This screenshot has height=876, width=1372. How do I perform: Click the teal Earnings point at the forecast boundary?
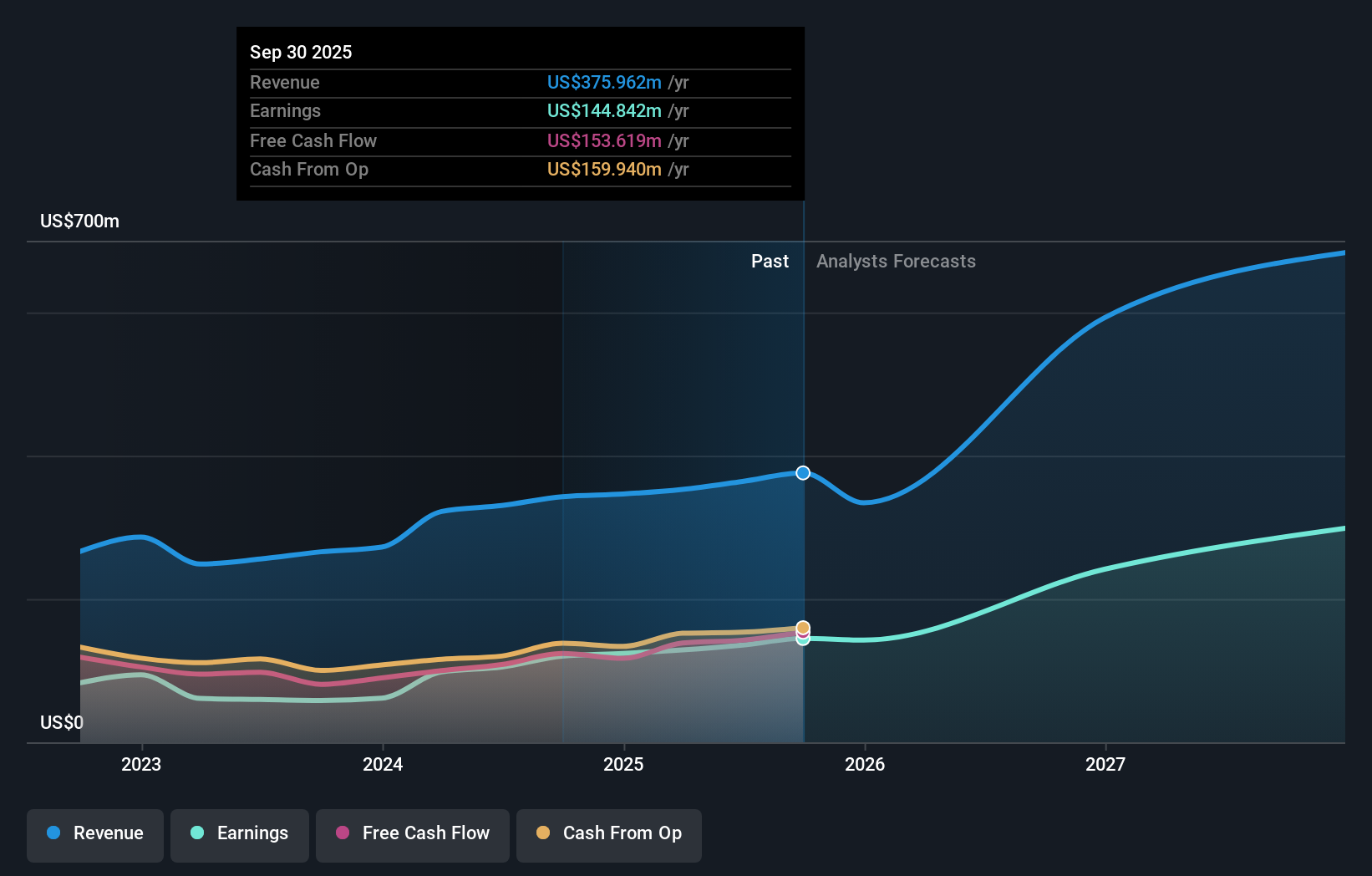point(802,640)
